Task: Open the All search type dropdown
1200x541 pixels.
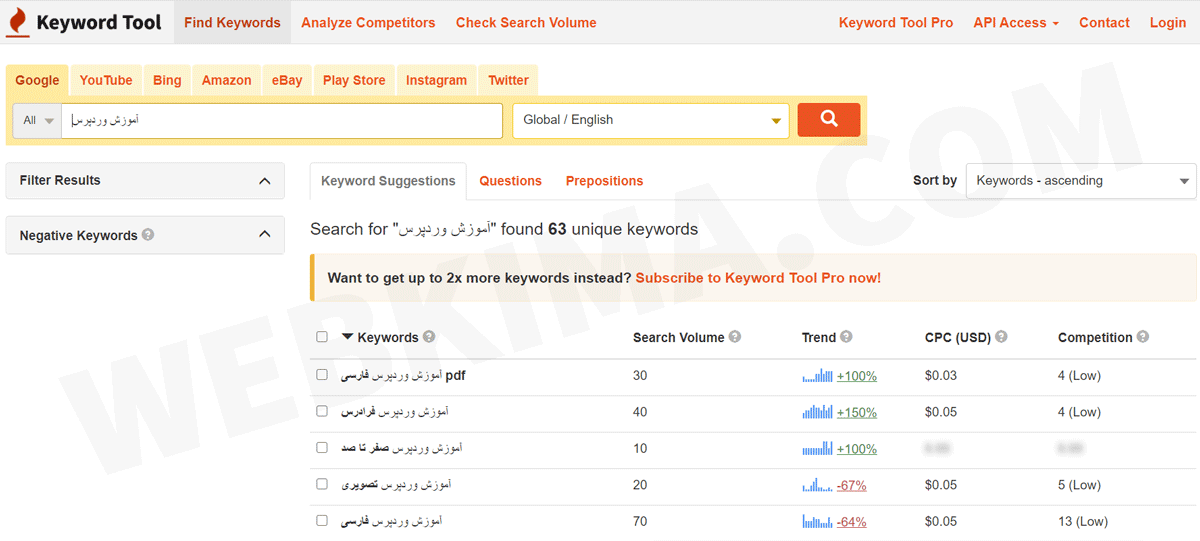Action: [x=37, y=120]
